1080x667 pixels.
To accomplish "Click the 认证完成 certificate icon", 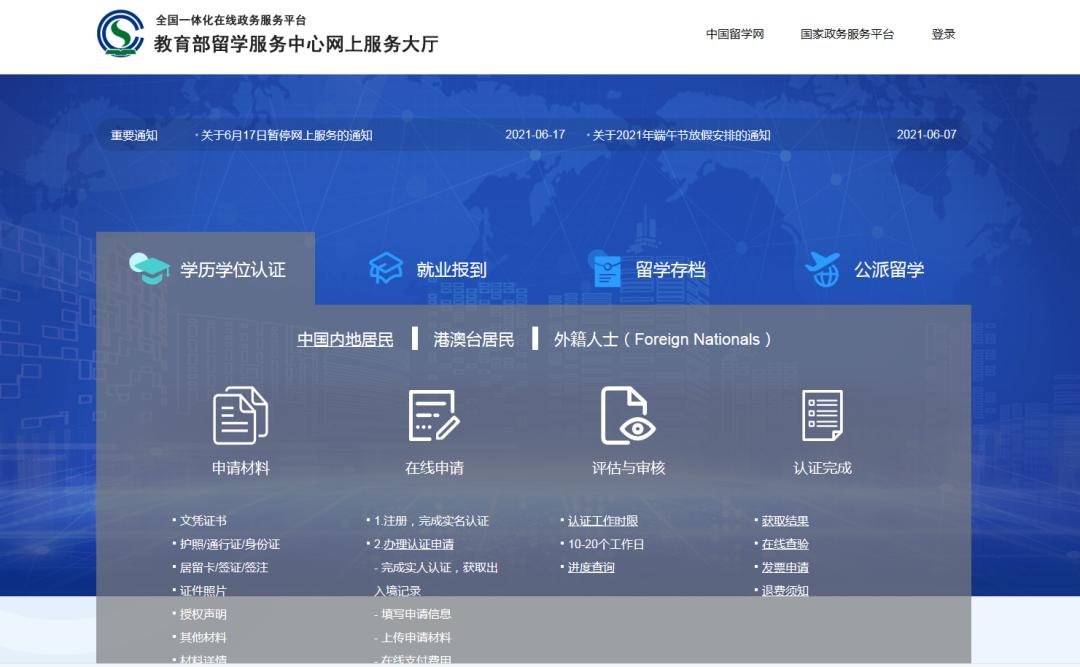I will point(822,418).
